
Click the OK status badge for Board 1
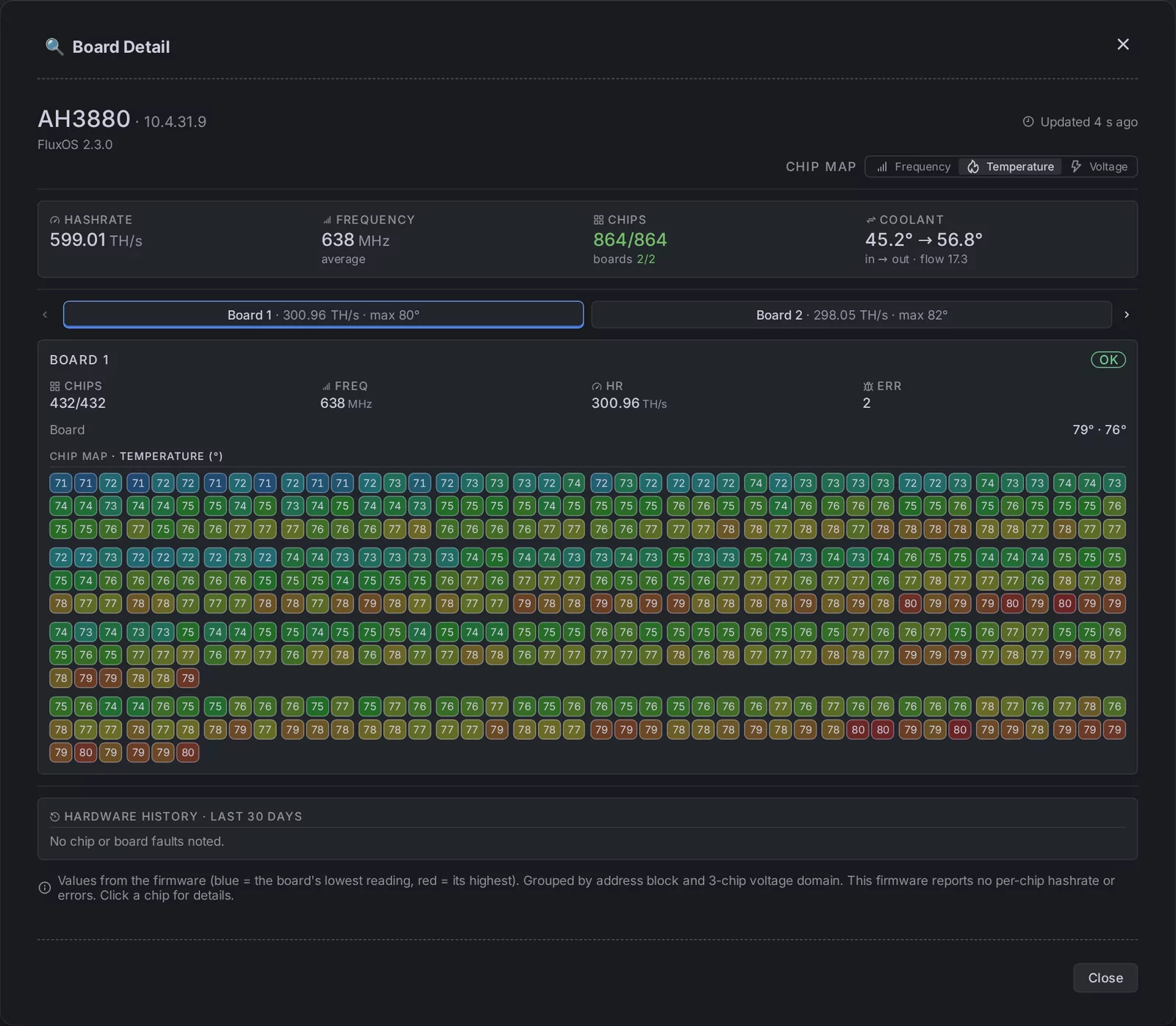1108,360
